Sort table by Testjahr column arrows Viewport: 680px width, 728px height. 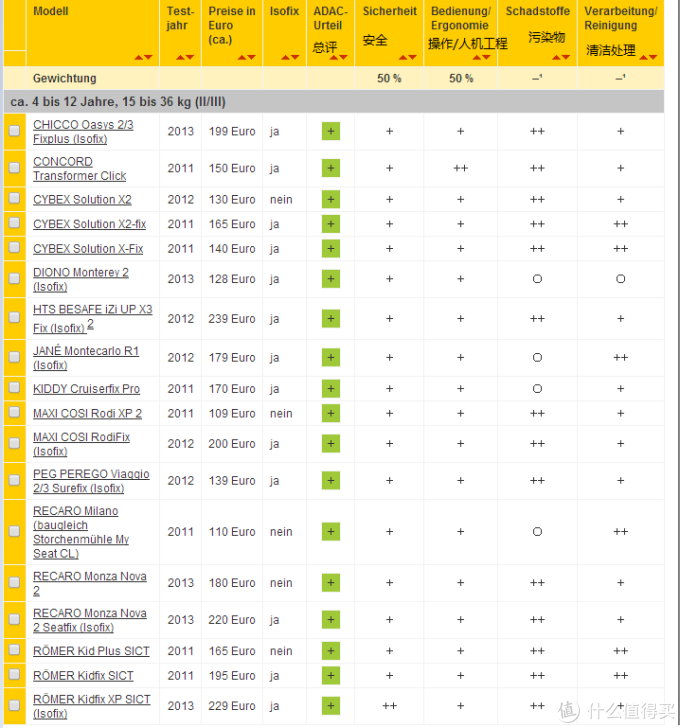(185, 57)
